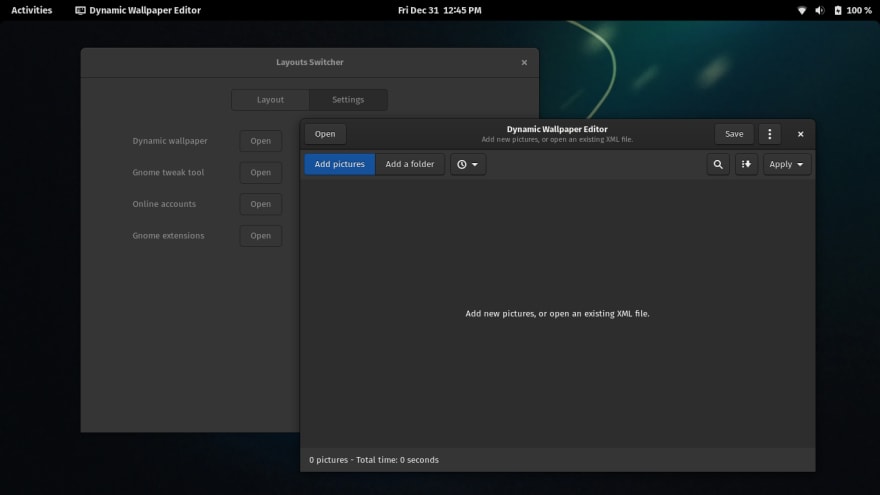This screenshot has width=880, height=495.
Task: Click the volume speaker icon
Action: [819, 10]
